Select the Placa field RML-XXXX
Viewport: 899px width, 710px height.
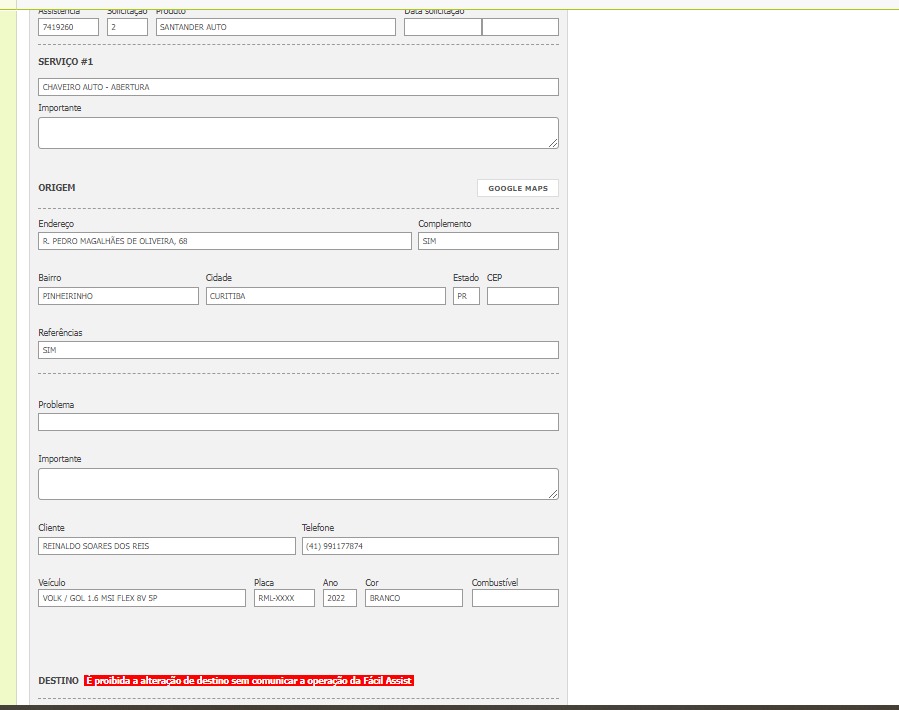coord(284,598)
